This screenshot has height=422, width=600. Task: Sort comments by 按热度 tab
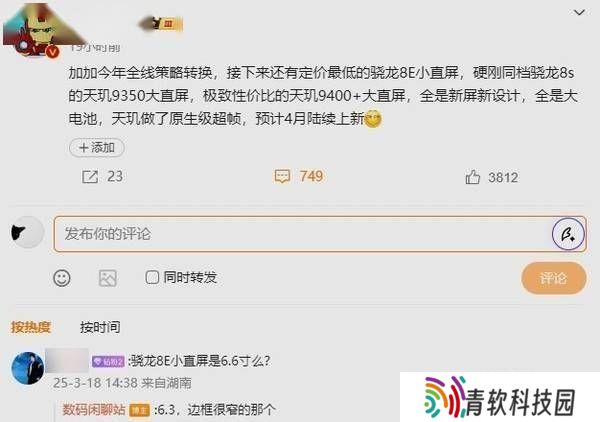click(x=31, y=327)
